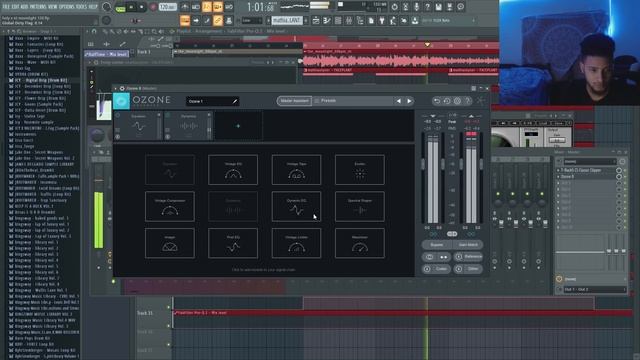Open the pattern selector dropdown in toolbar

coord(287,20)
